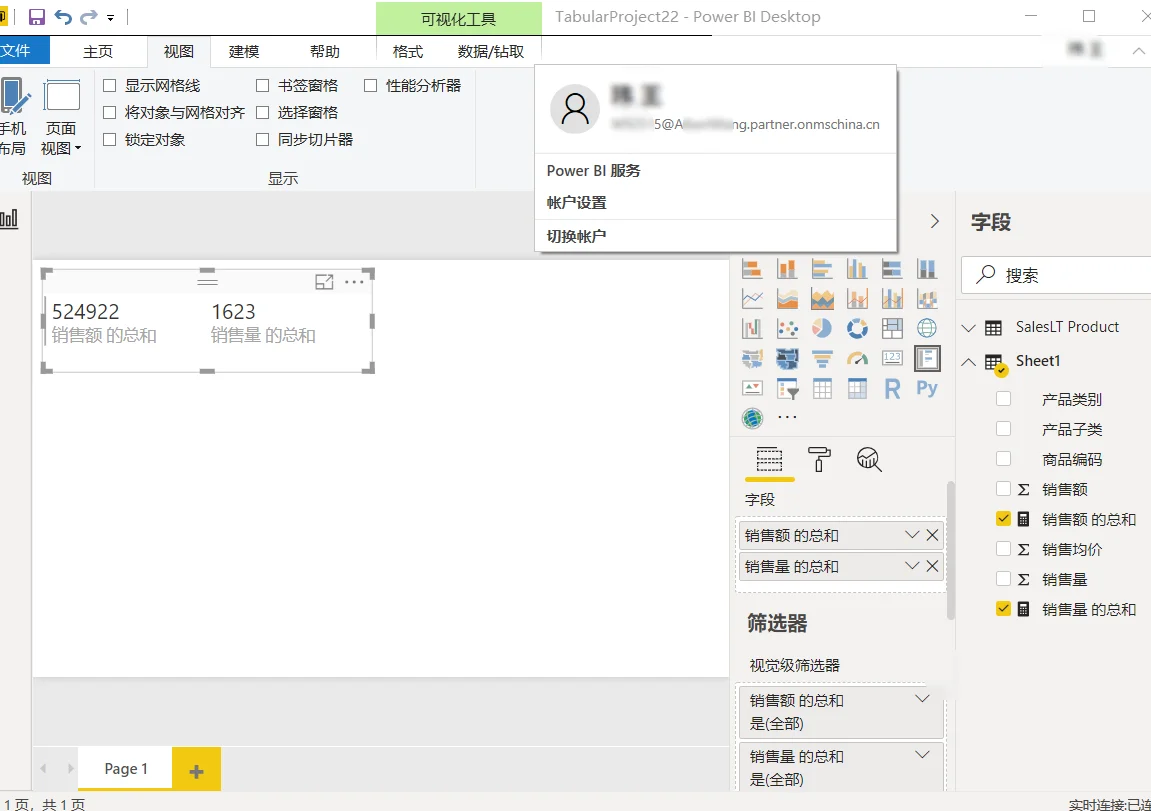Expand the SalesLT Product table
This screenshot has height=811, width=1151.
coord(969,328)
